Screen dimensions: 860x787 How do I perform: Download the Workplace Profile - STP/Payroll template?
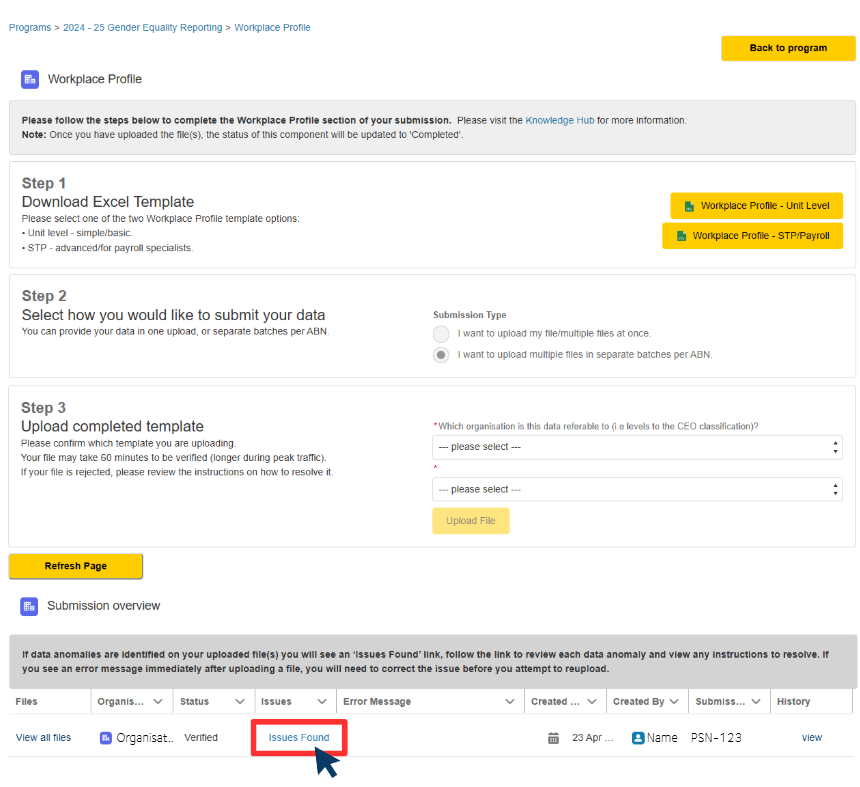click(752, 236)
